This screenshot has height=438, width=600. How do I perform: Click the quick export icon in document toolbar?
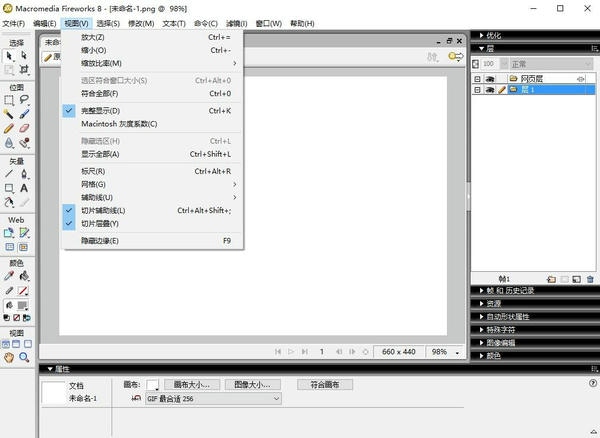coord(455,57)
